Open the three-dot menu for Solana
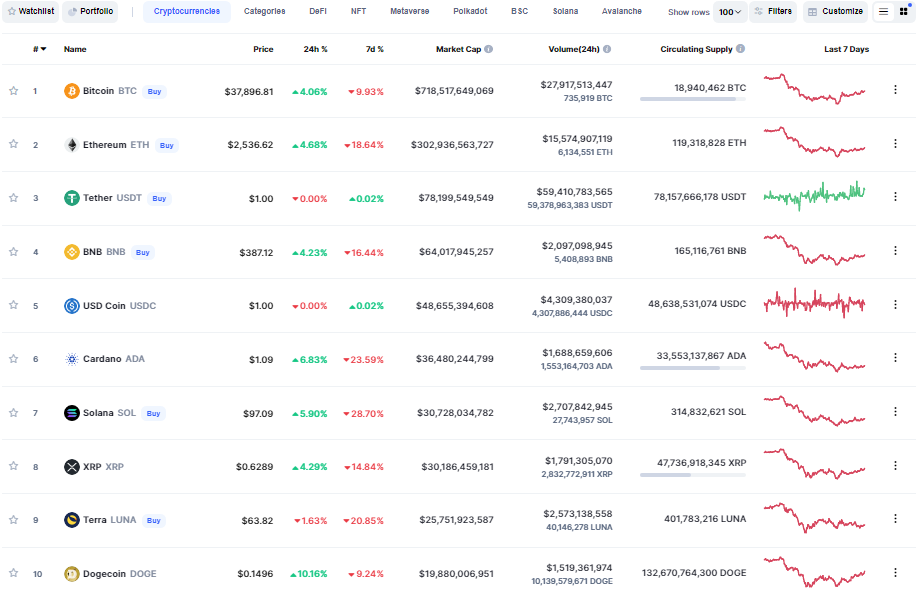The height and width of the screenshot is (597, 917). (x=895, y=412)
